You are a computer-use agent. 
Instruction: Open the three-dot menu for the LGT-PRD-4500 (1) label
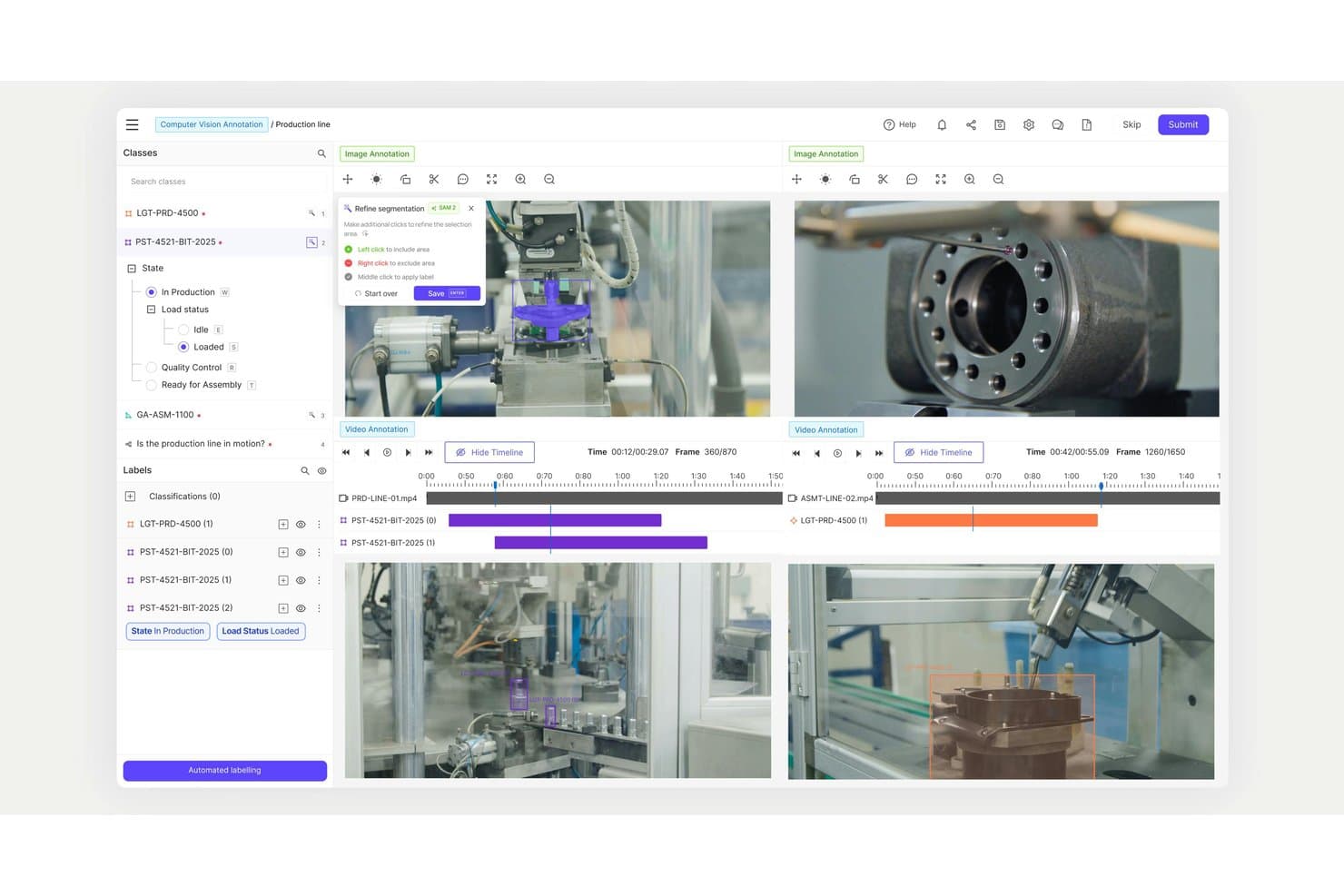pyautogui.click(x=319, y=525)
